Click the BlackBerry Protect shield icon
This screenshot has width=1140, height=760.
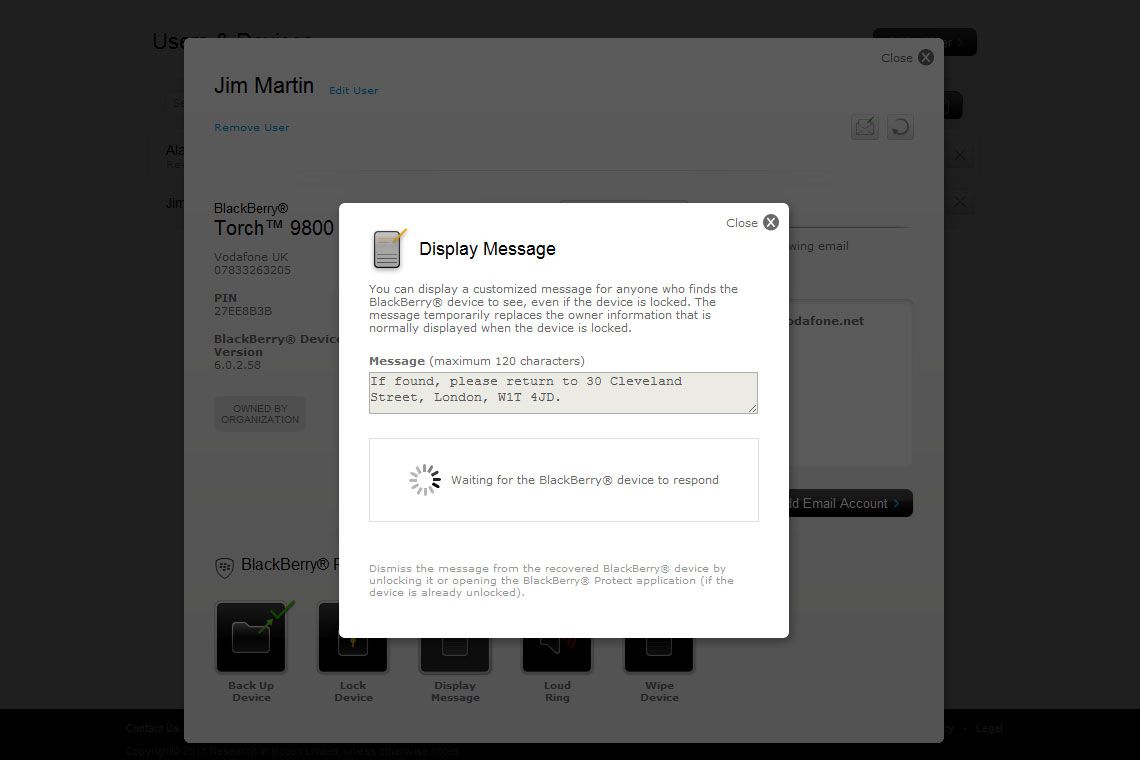click(225, 567)
